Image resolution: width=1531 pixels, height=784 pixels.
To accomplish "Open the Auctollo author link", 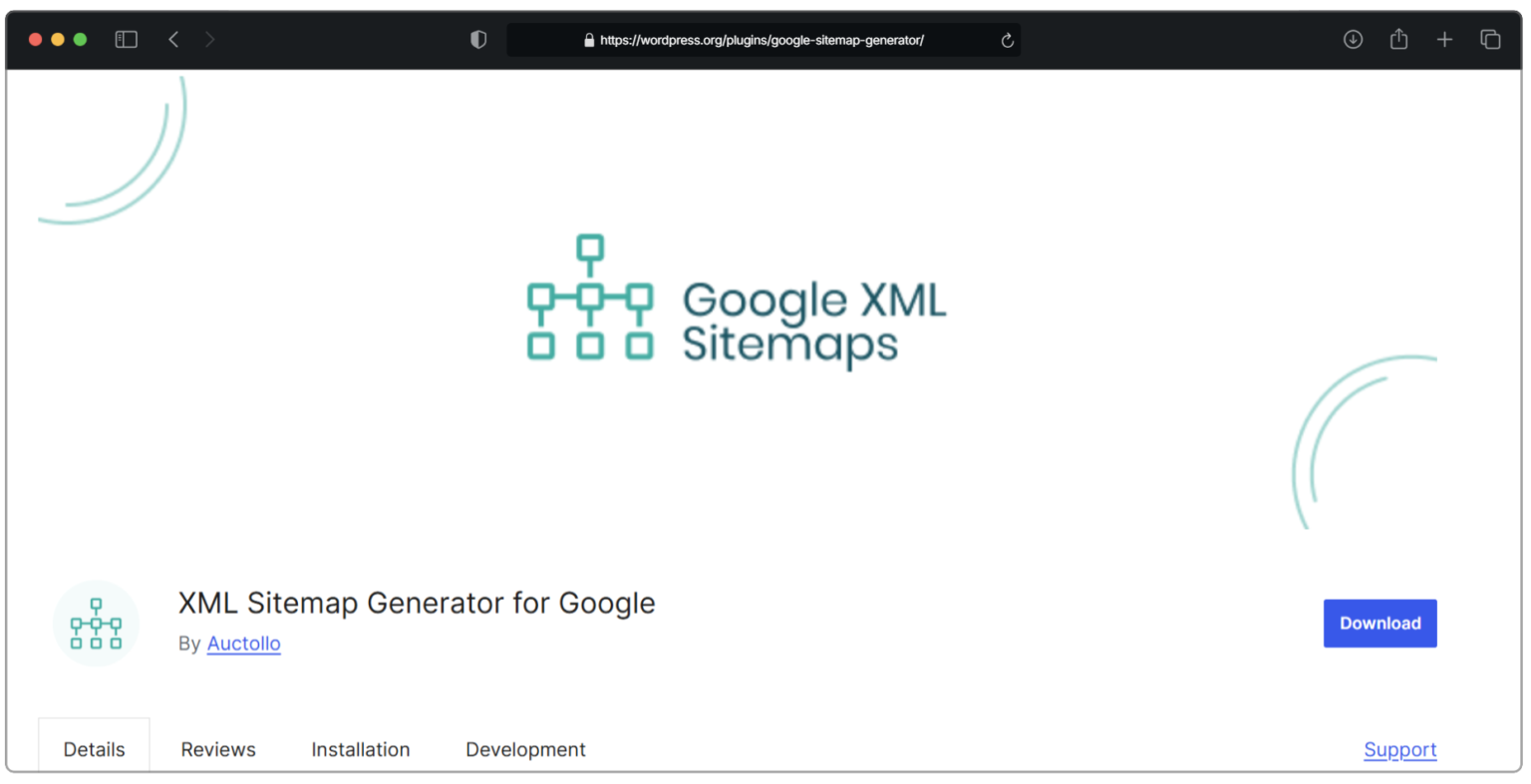I will pyautogui.click(x=243, y=644).
